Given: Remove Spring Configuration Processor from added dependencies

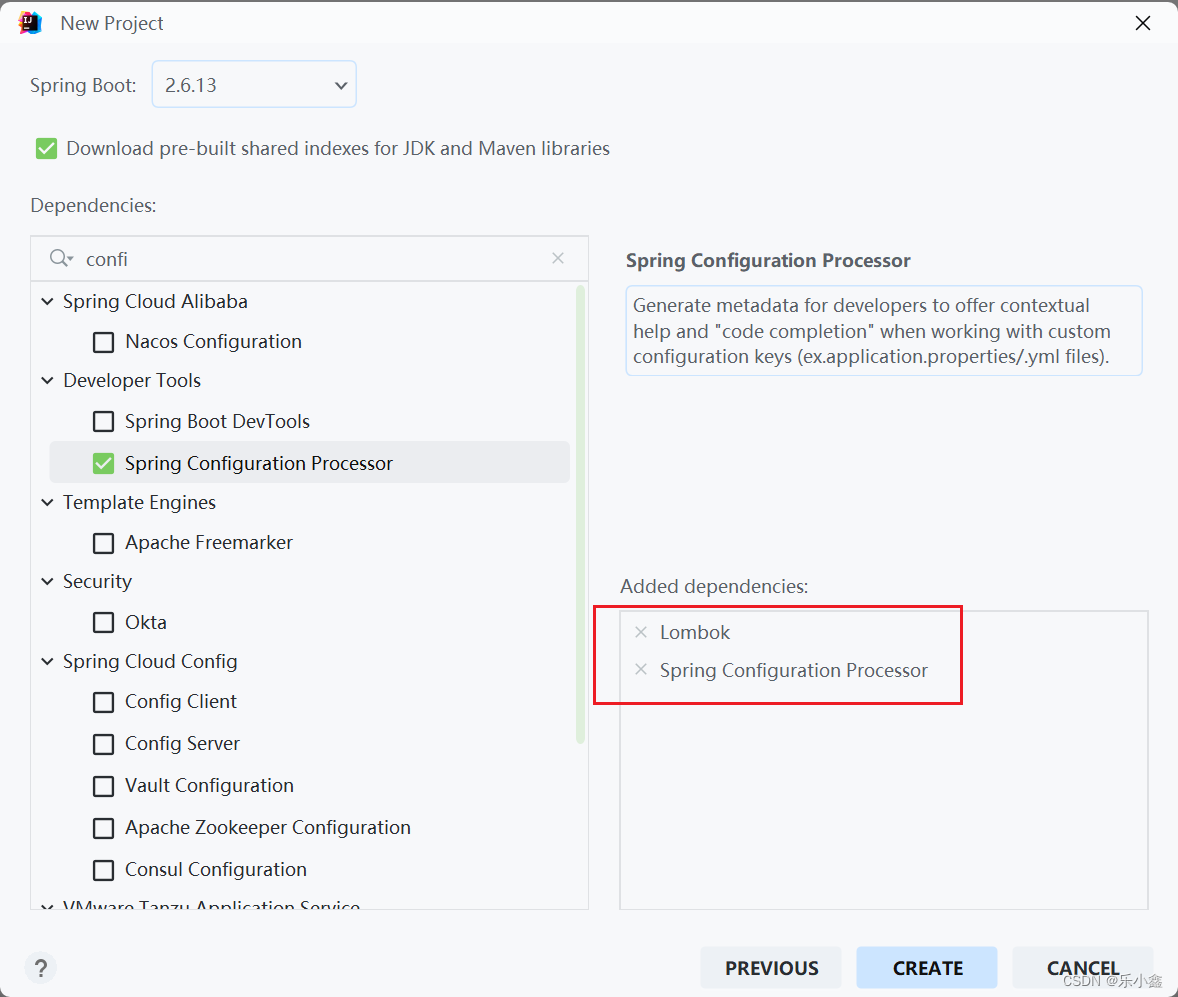Looking at the screenshot, I should [641, 669].
